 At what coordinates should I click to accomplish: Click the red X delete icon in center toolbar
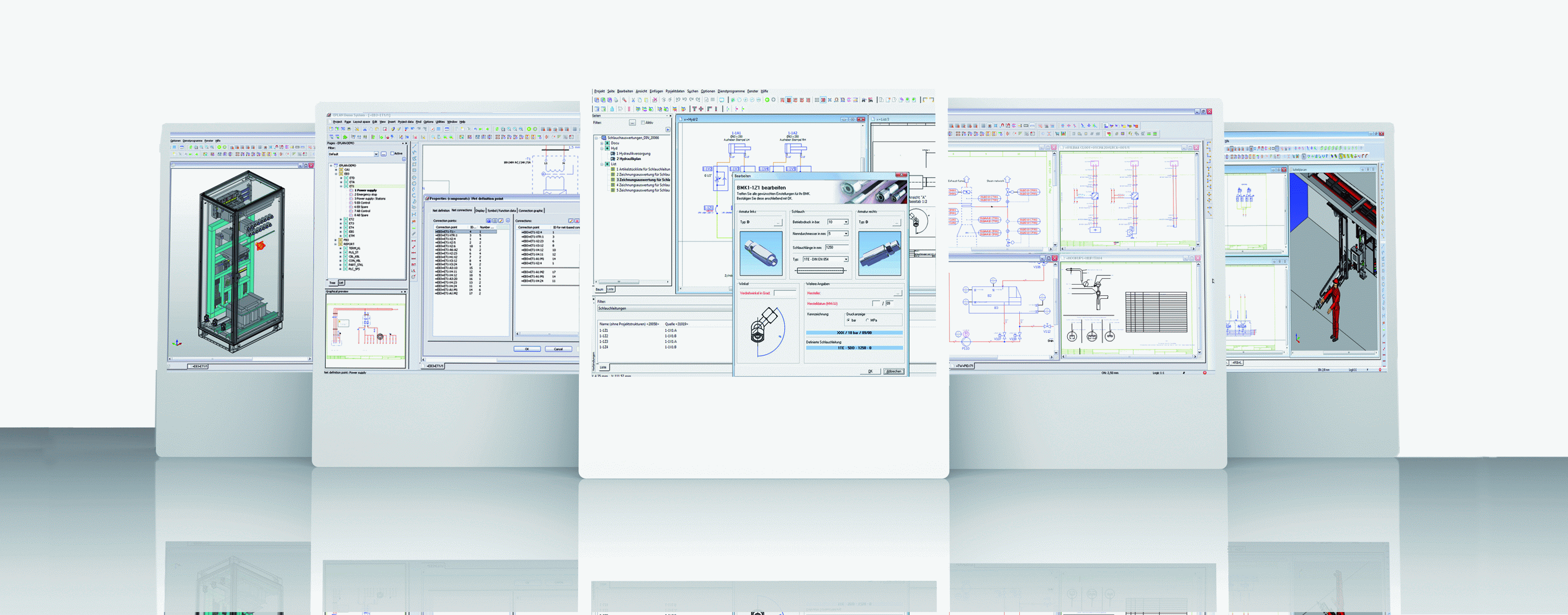click(x=655, y=100)
